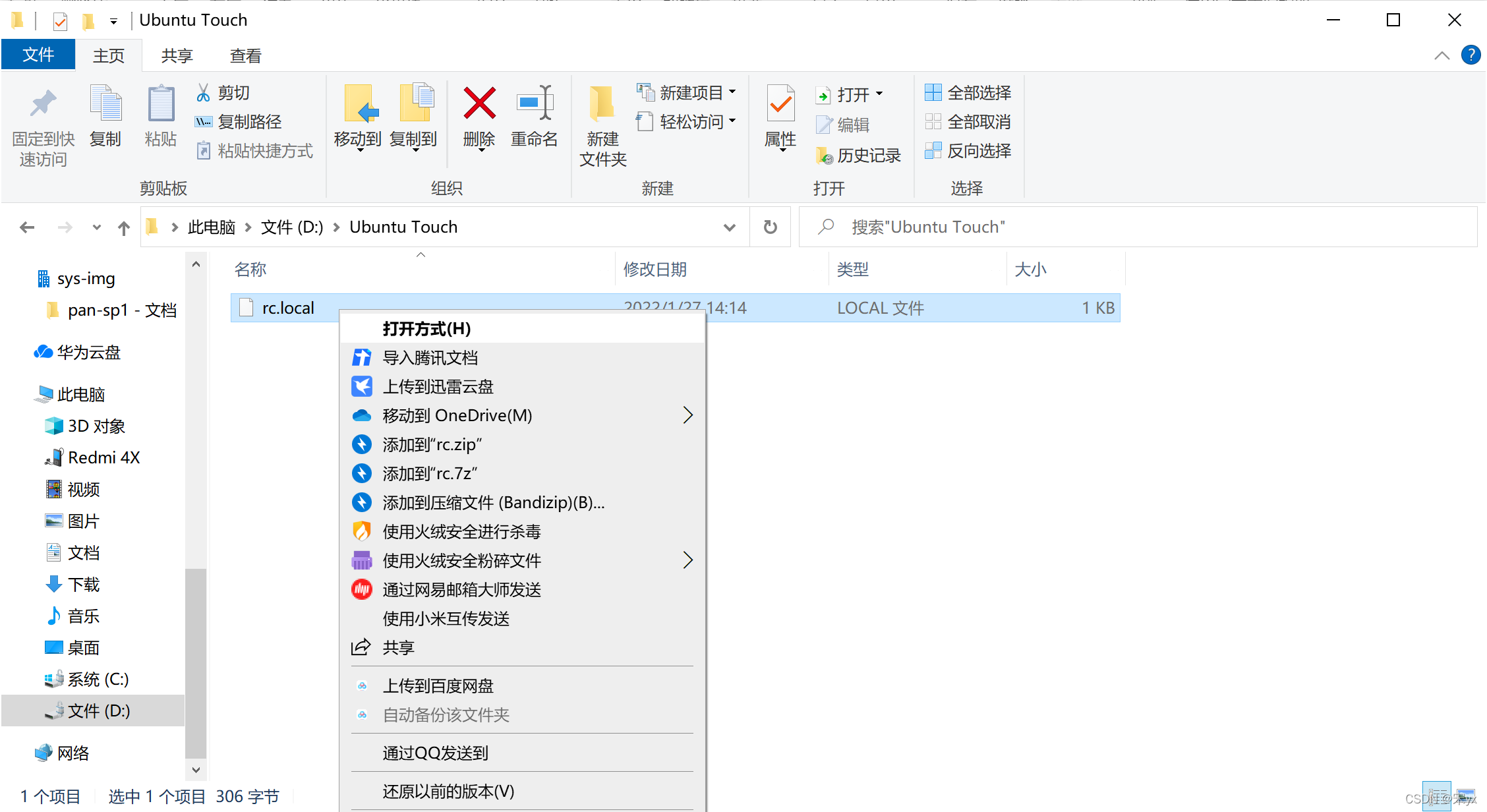Click Select all in ribbon
This screenshot has height=812, width=1487.
pos(968,93)
